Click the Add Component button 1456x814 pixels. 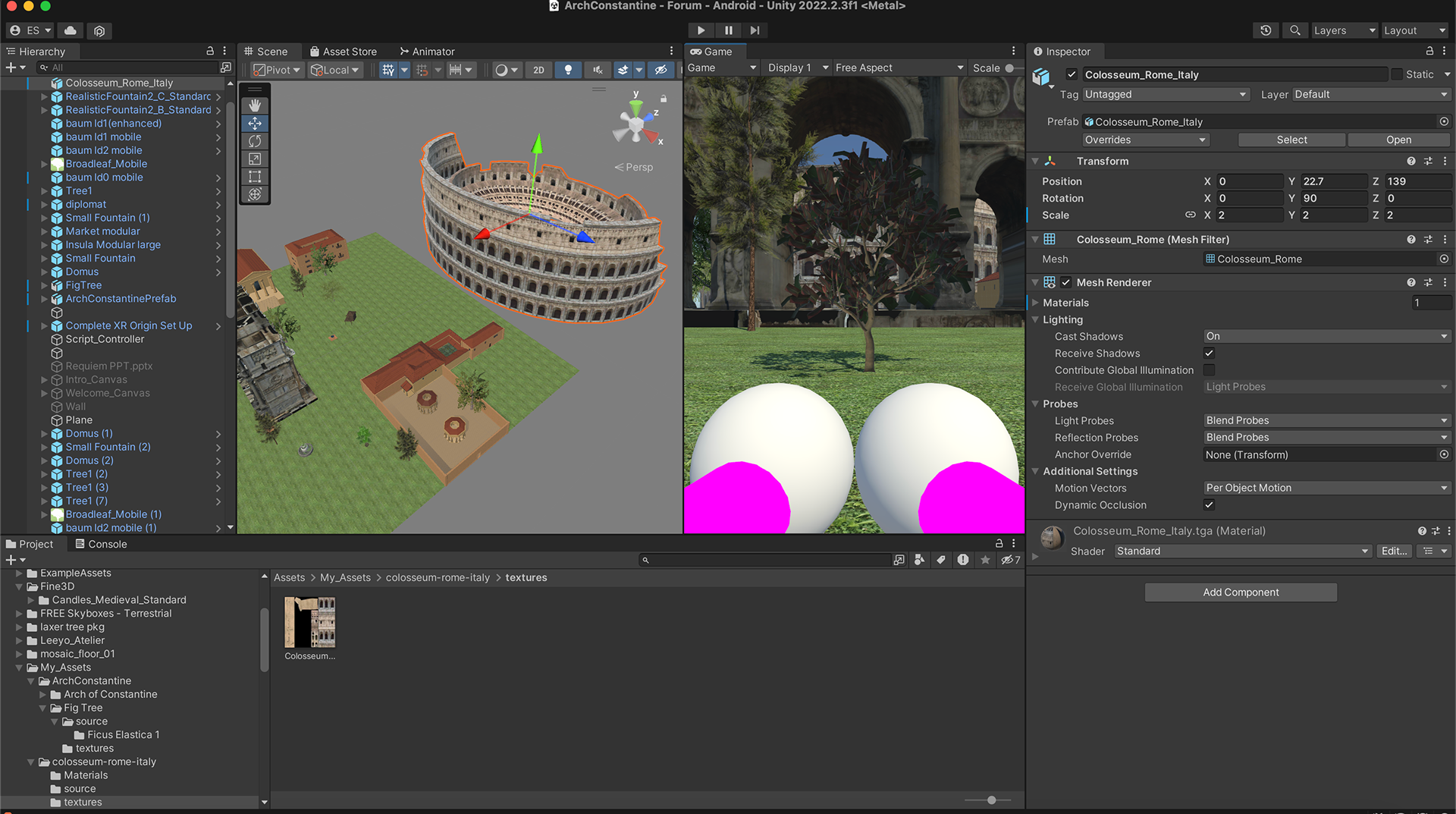[1241, 592]
